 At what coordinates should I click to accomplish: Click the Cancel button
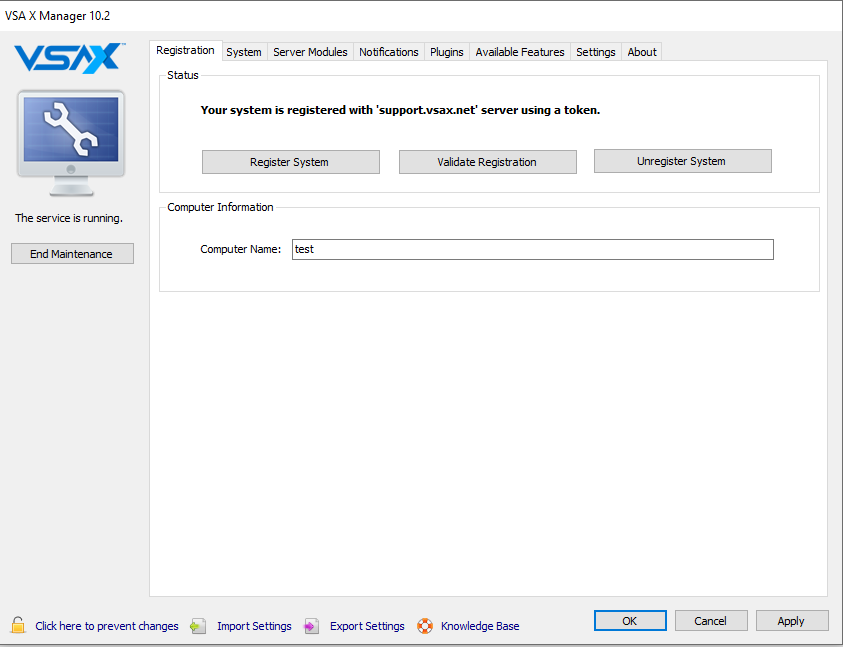(711, 621)
